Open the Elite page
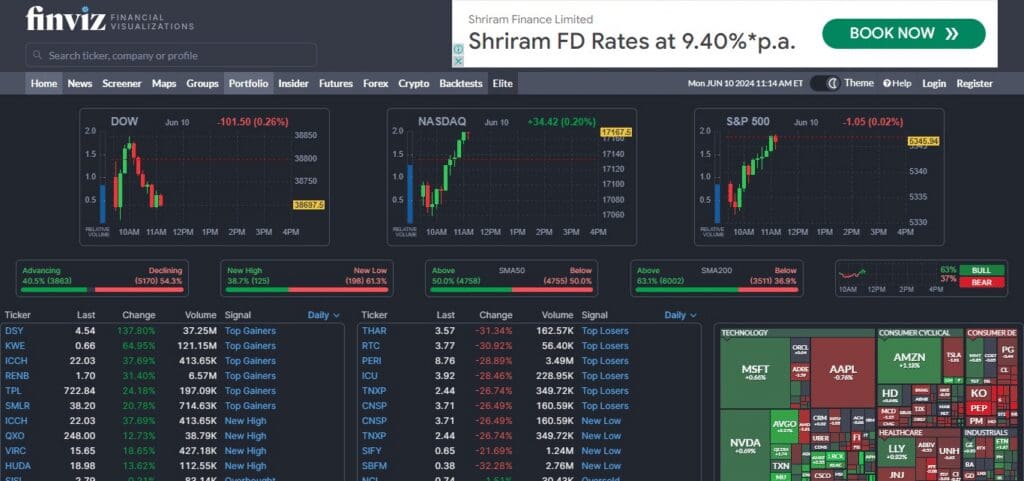1024x481 pixels. [503, 84]
